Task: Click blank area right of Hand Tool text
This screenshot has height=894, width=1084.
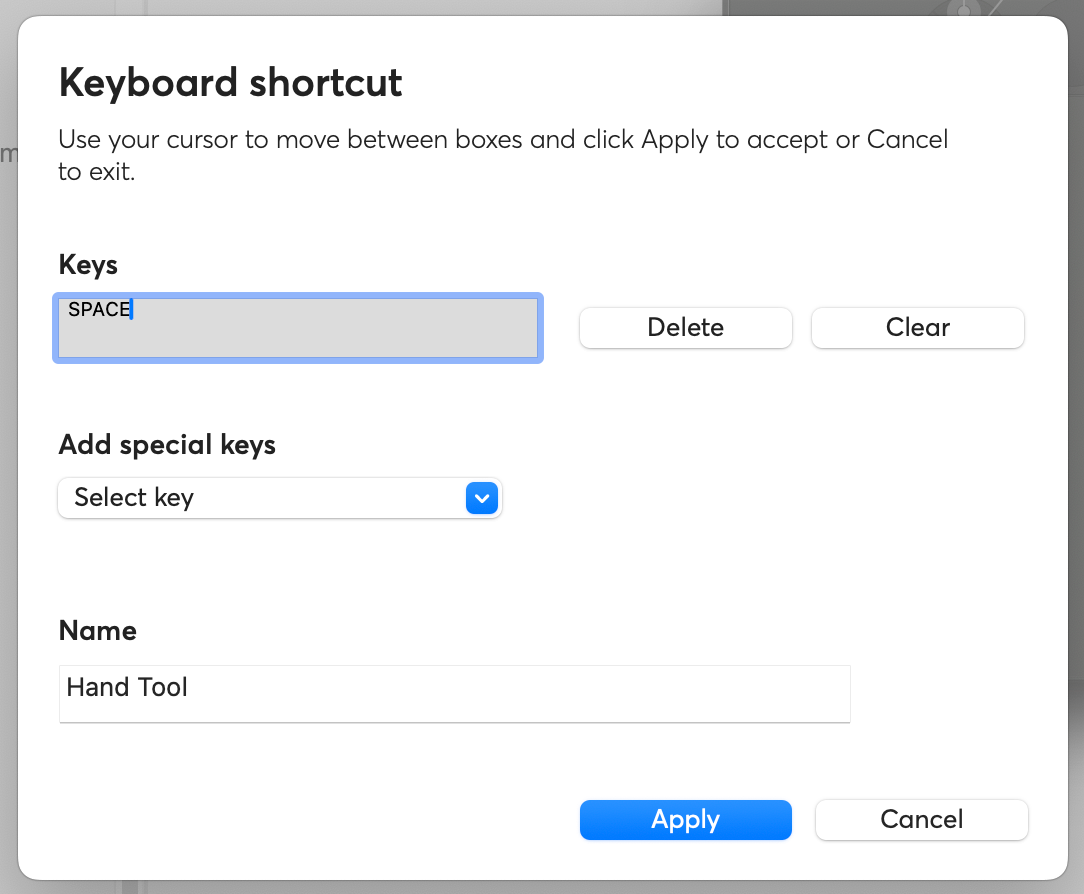Action: pos(518,694)
